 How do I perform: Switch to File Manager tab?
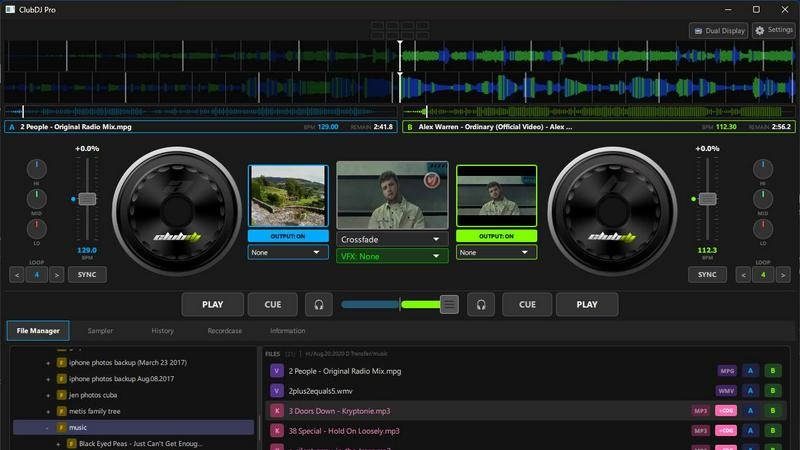coord(38,331)
